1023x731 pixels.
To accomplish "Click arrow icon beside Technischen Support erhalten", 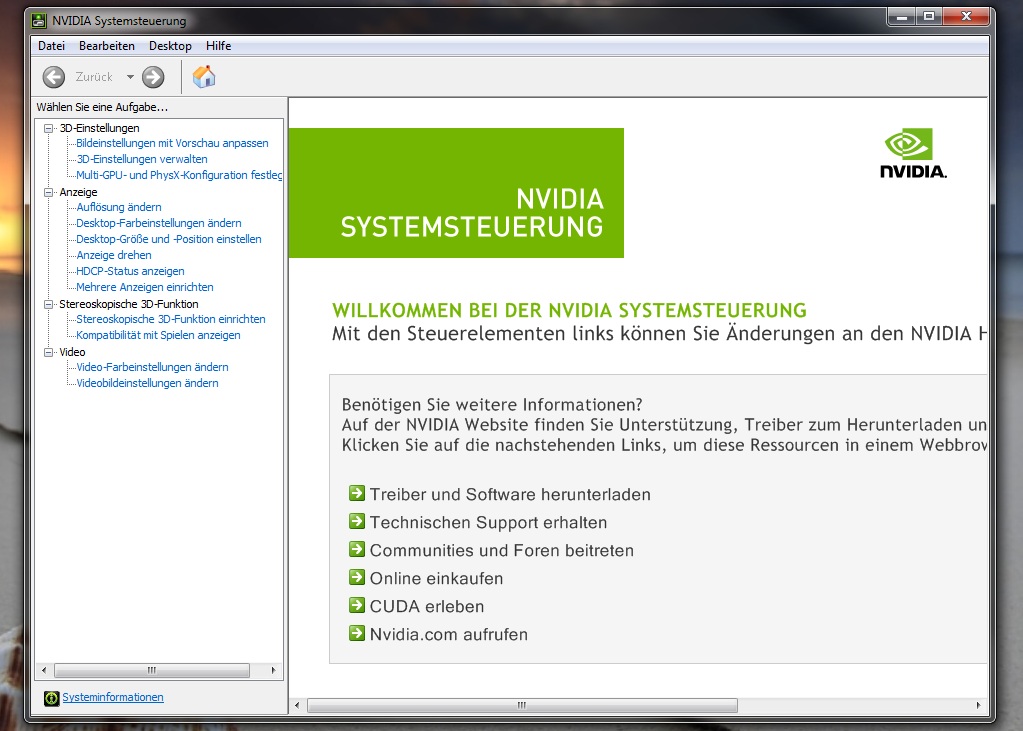I will [x=357, y=521].
